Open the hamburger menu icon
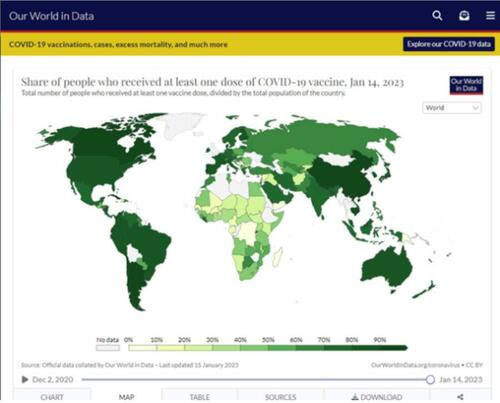Viewport: 500px width, 403px height. point(490,16)
